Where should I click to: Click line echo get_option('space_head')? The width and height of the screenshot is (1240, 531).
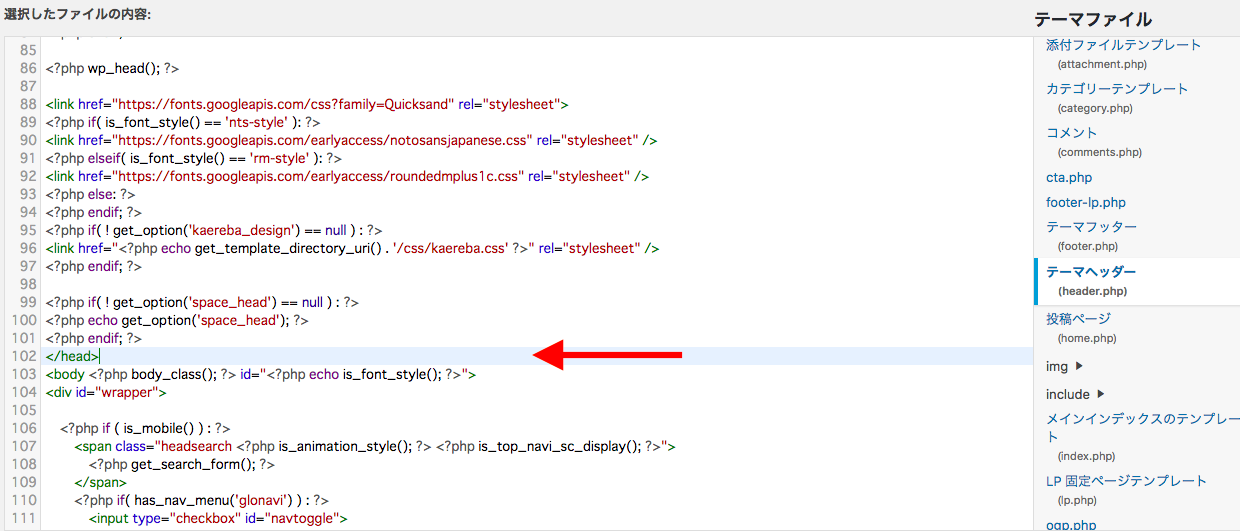tap(176, 320)
